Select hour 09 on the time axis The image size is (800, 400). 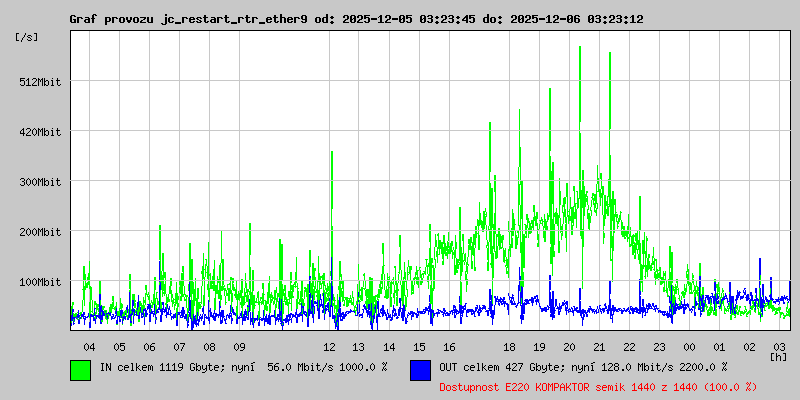[239, 346]
